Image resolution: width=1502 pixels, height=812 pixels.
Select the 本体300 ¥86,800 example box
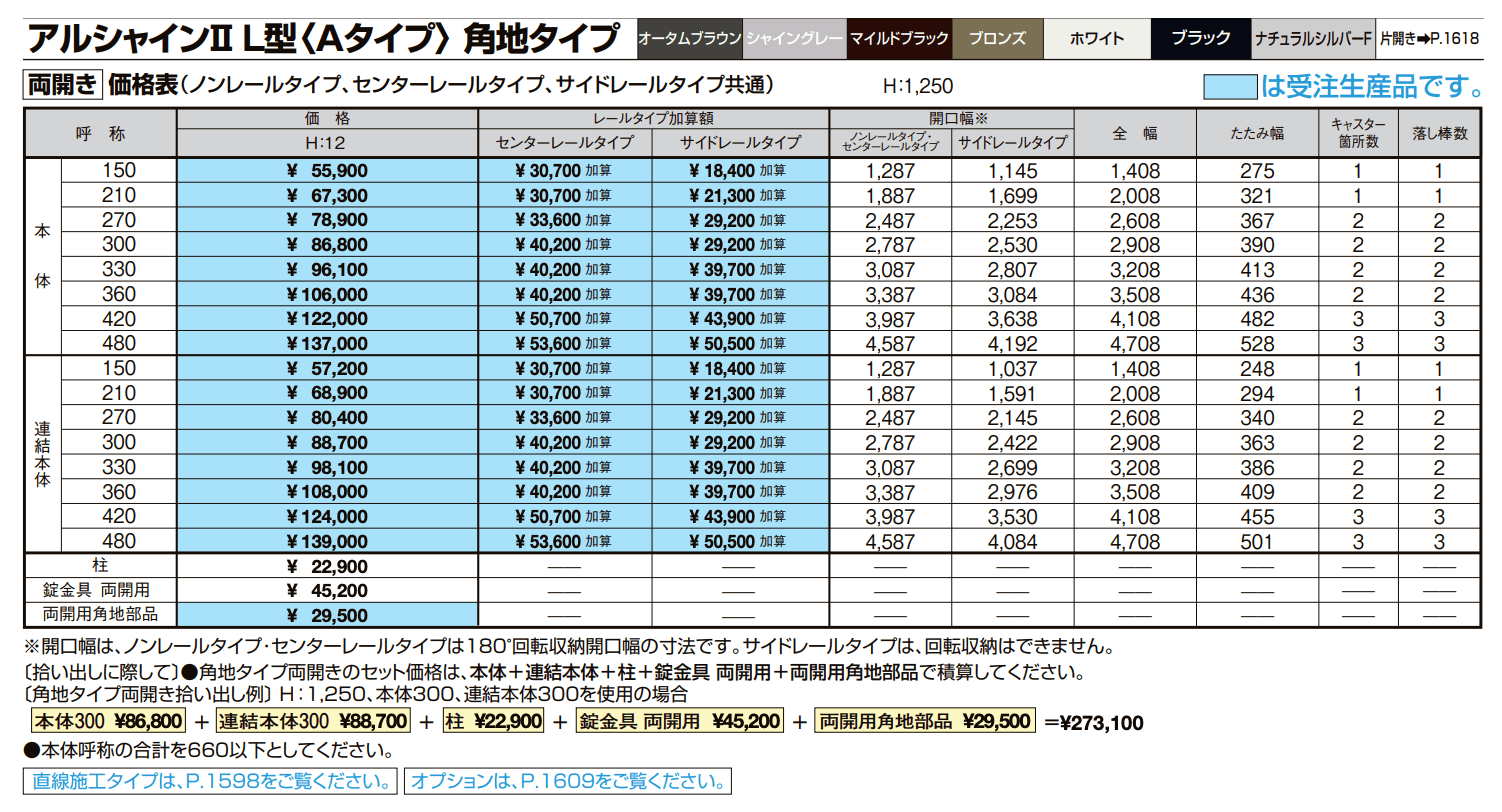point(112,721)
